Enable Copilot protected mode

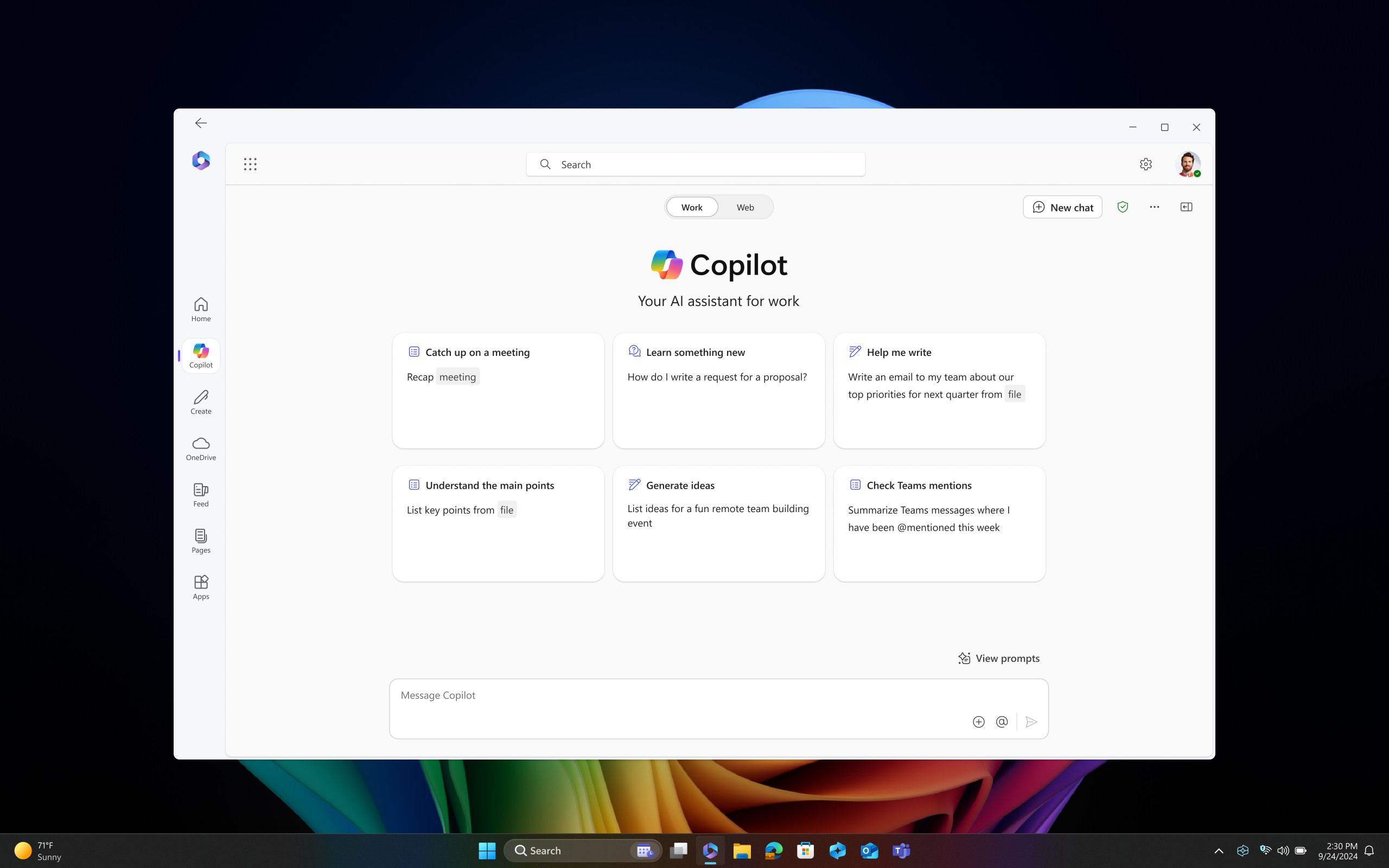(1122, 207)
